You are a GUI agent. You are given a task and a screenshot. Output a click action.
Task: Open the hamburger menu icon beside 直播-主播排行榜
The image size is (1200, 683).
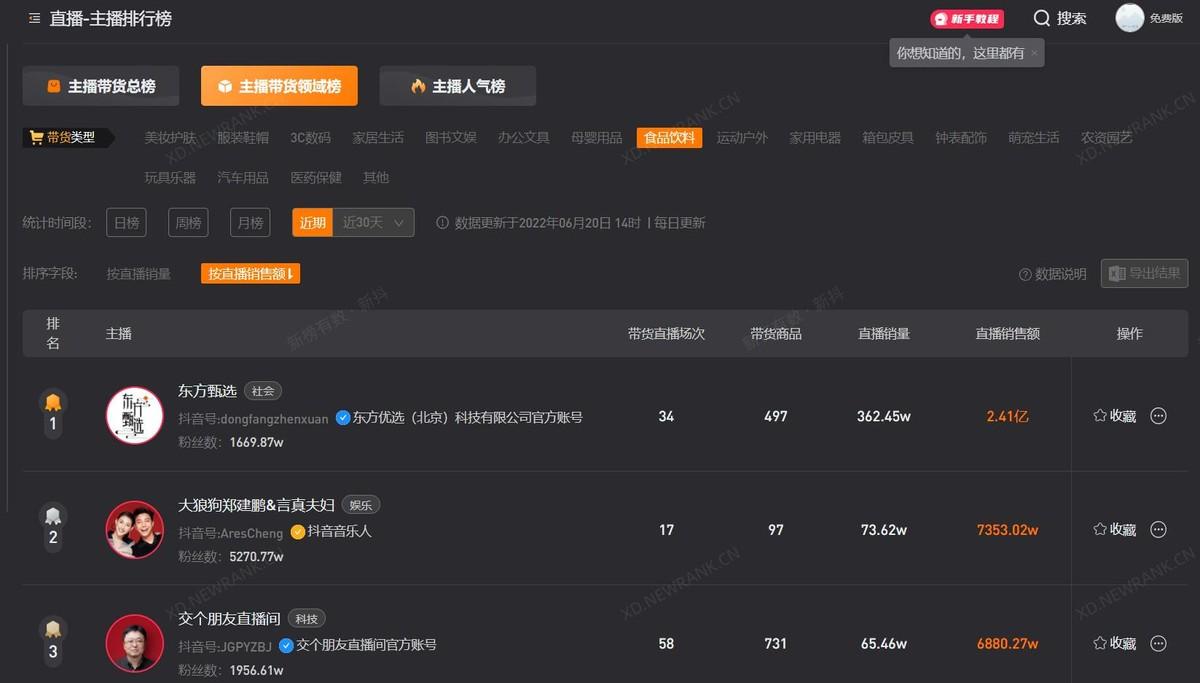point(35,18)
